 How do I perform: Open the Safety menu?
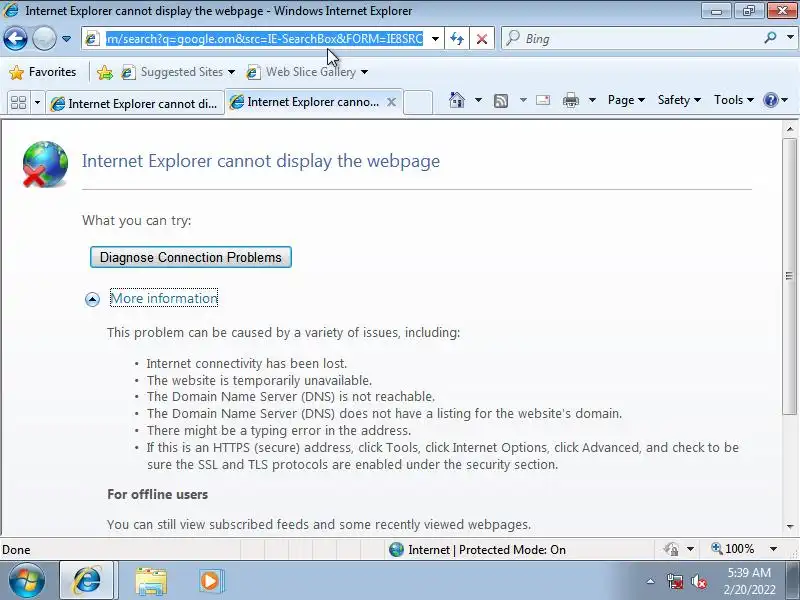679,100
